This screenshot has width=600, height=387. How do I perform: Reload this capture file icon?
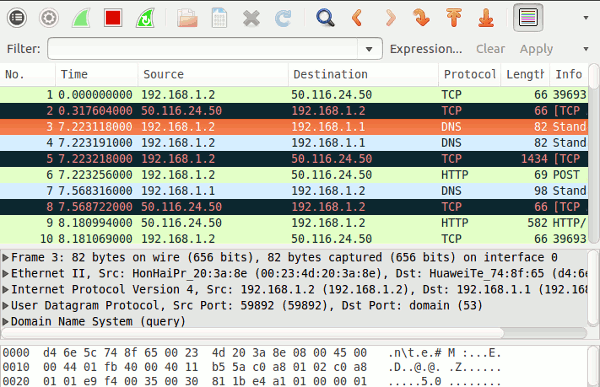283,18
